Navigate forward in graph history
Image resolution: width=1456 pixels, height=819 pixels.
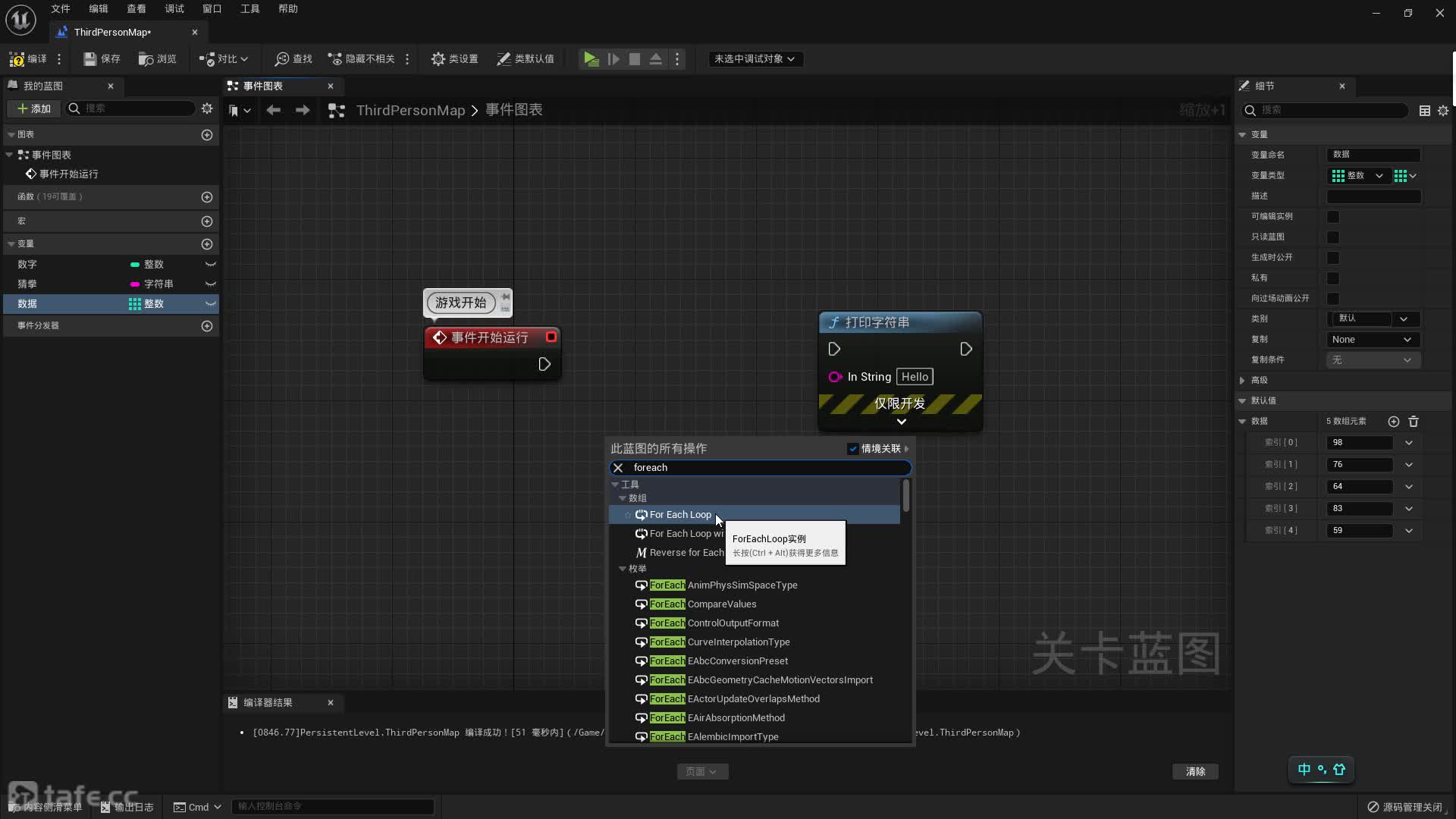pos(303,110)
